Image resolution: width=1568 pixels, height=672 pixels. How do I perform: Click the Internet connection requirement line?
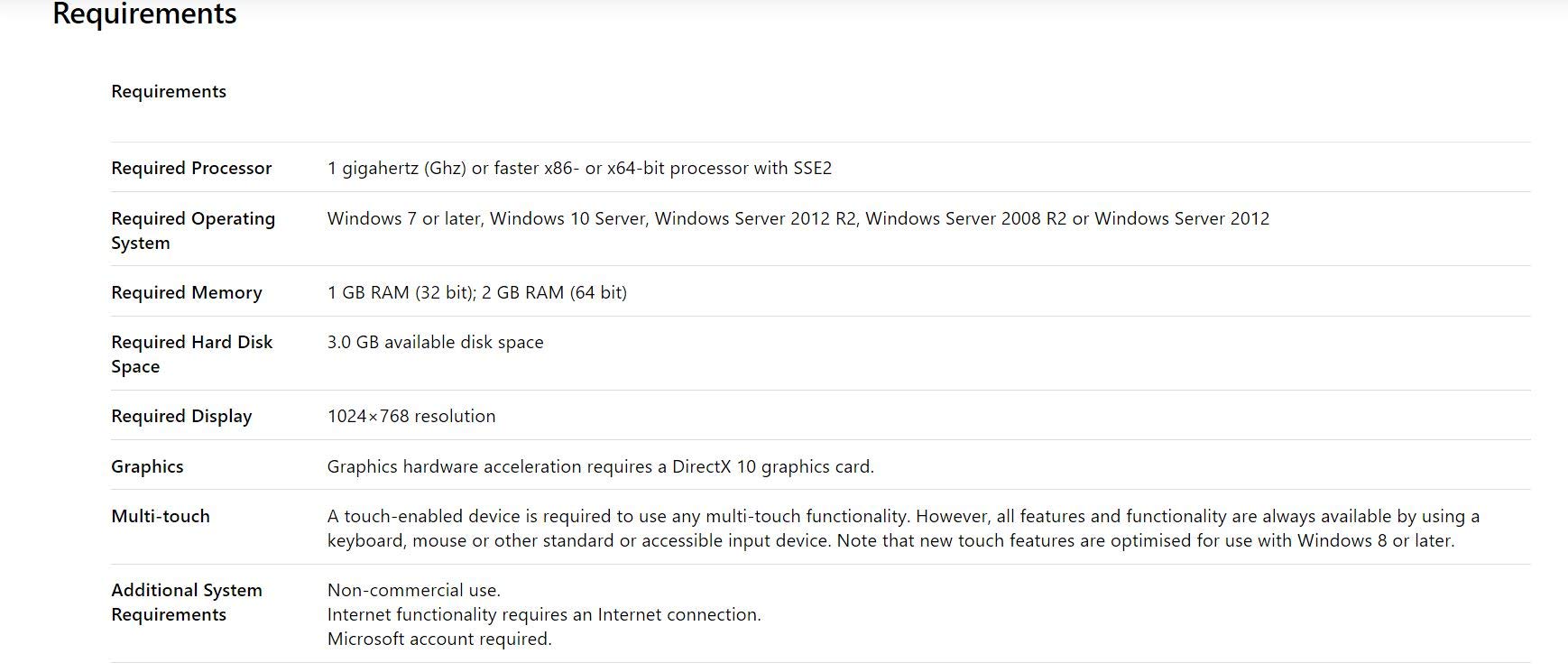pos(544,614)
